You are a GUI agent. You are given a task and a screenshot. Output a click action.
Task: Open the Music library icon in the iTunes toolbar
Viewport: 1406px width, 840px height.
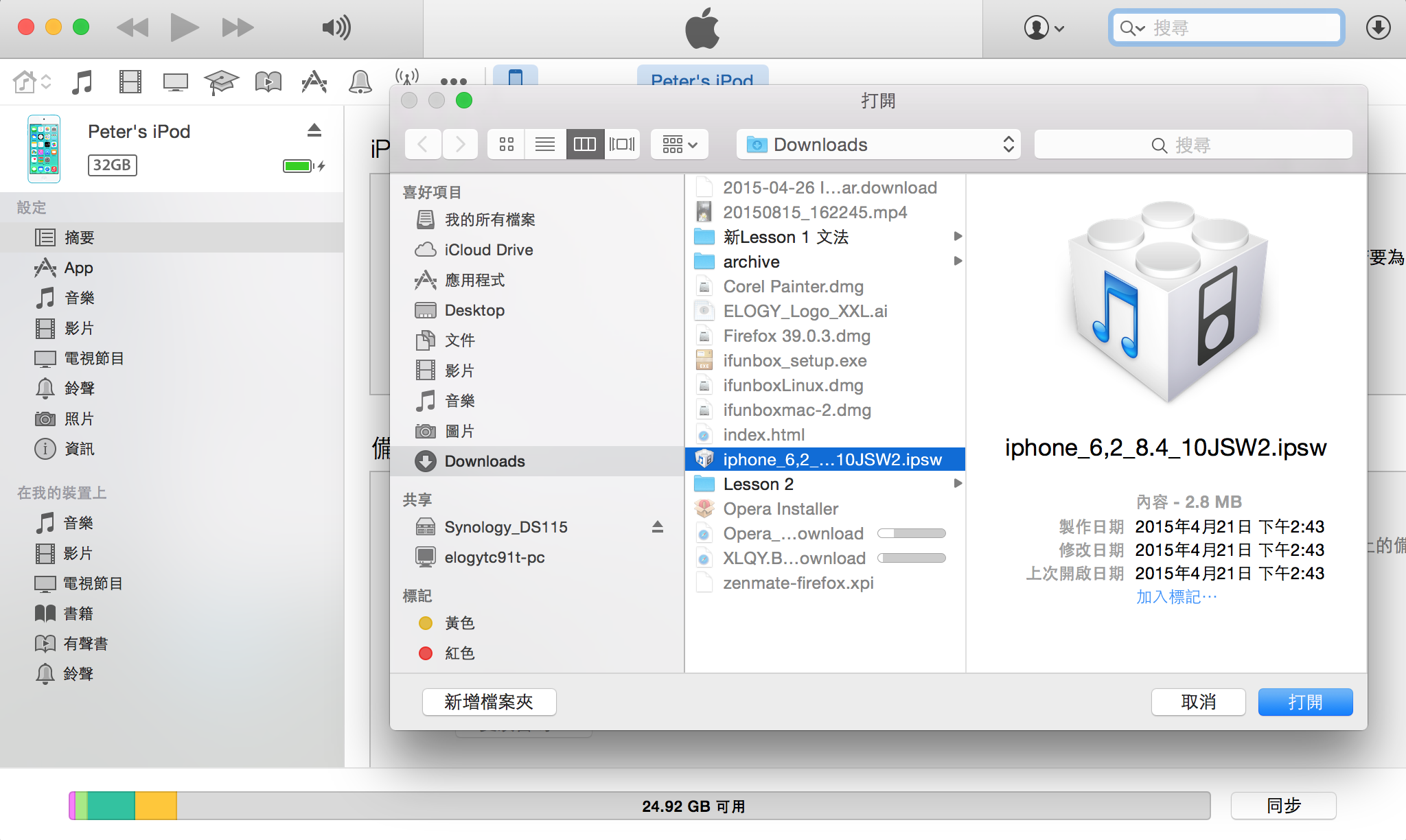tap(82, 82)
